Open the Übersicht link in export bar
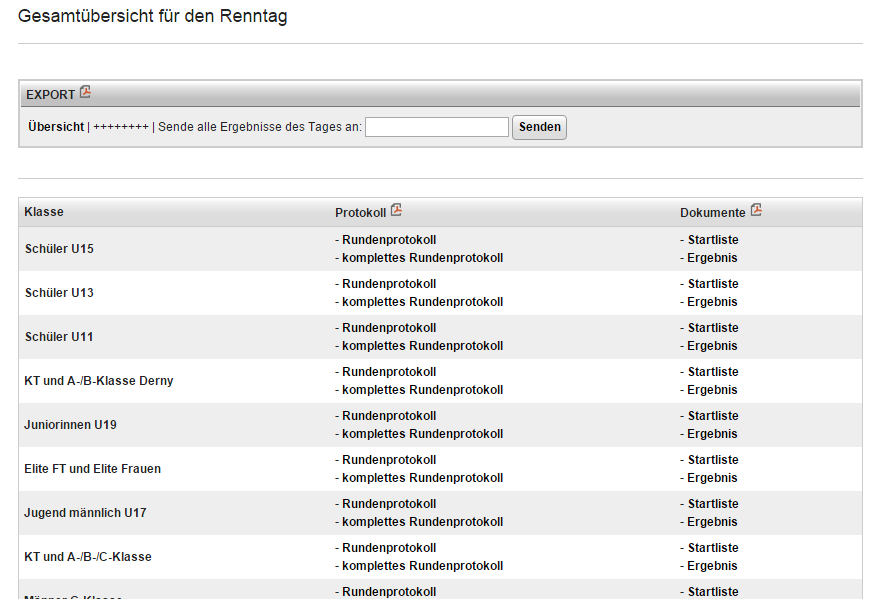 pyautogui.click(x=56, y=127)
